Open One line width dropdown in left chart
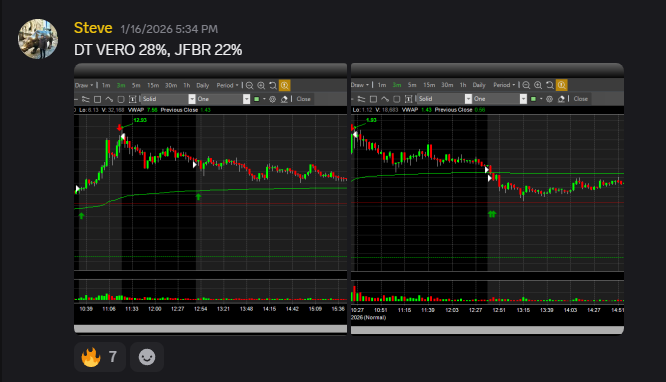 (x=223, y=99)
